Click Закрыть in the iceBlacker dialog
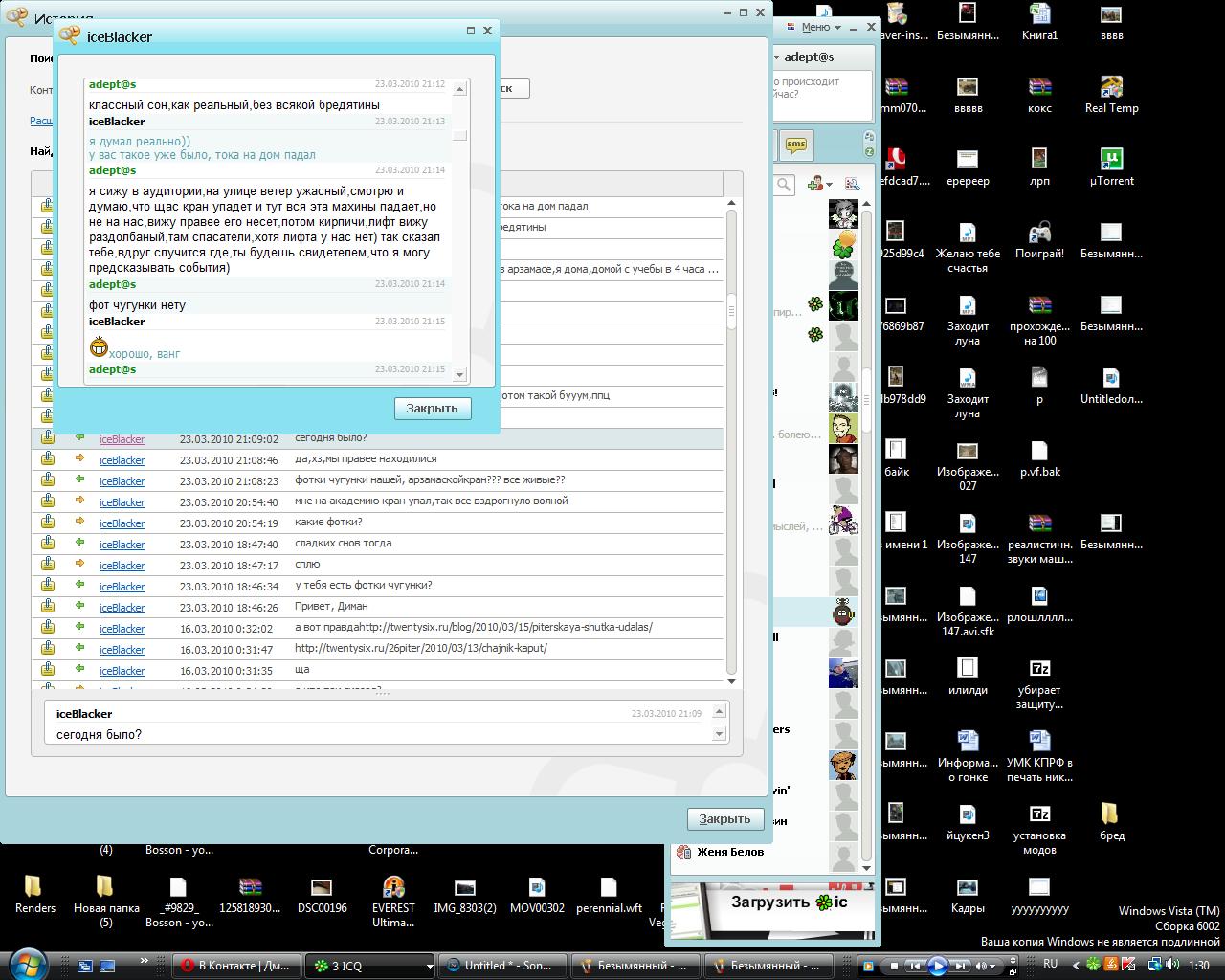This screenshot has height=980, width=1225. coord(432,409)
